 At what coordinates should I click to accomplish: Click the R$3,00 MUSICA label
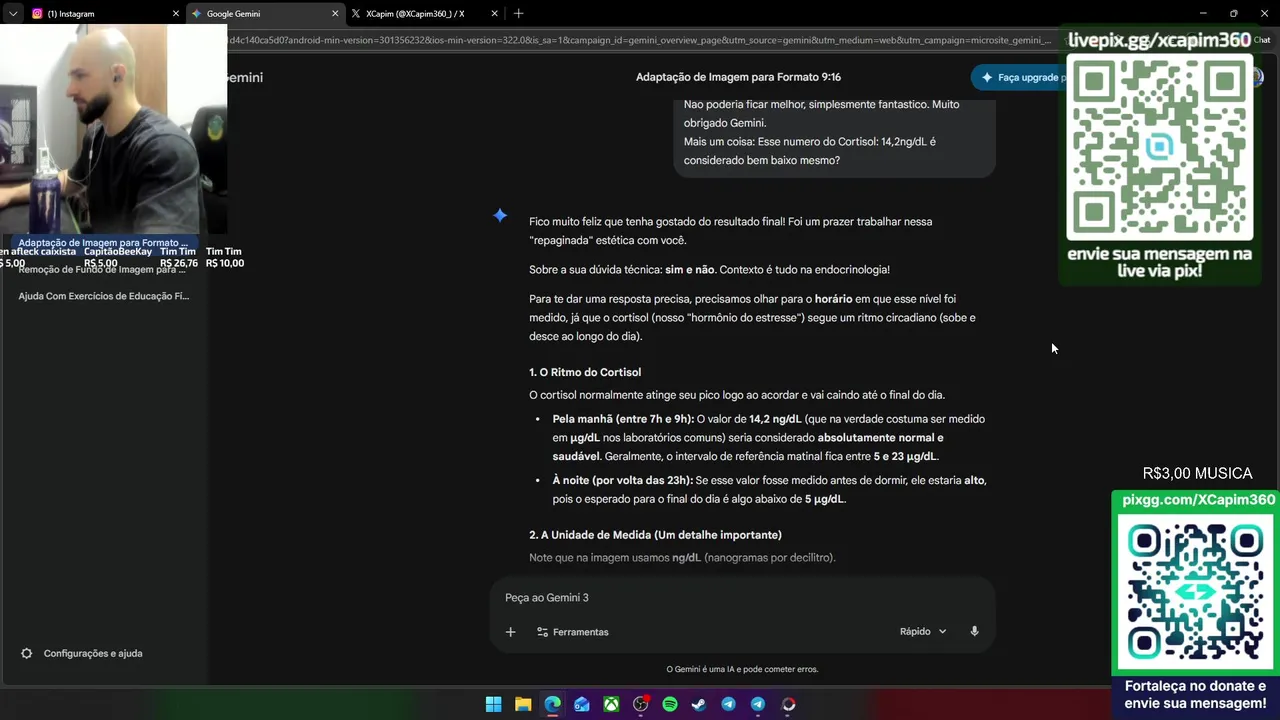(x=1197, y=473)
